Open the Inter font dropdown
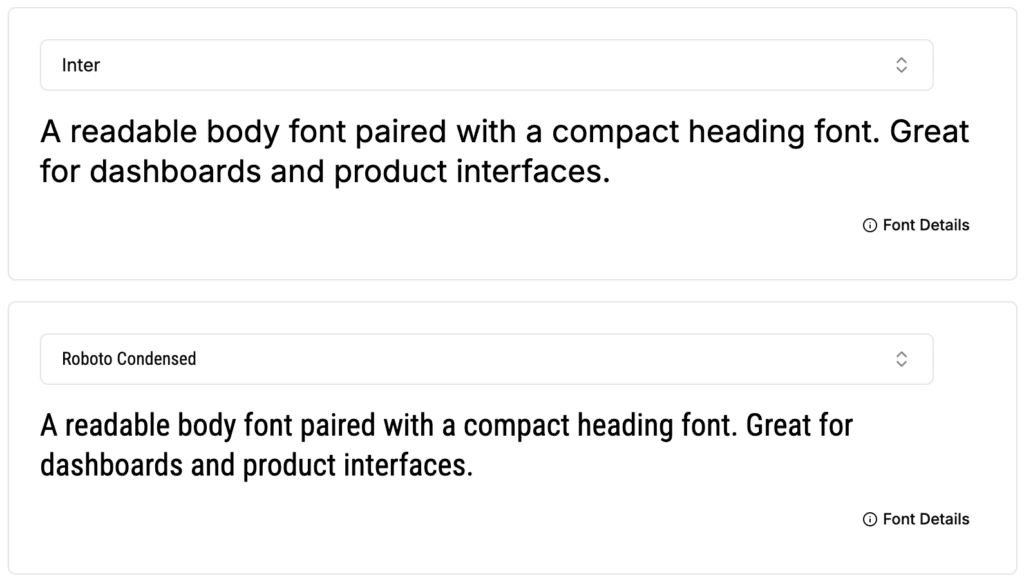 click(x=486, y=65)
